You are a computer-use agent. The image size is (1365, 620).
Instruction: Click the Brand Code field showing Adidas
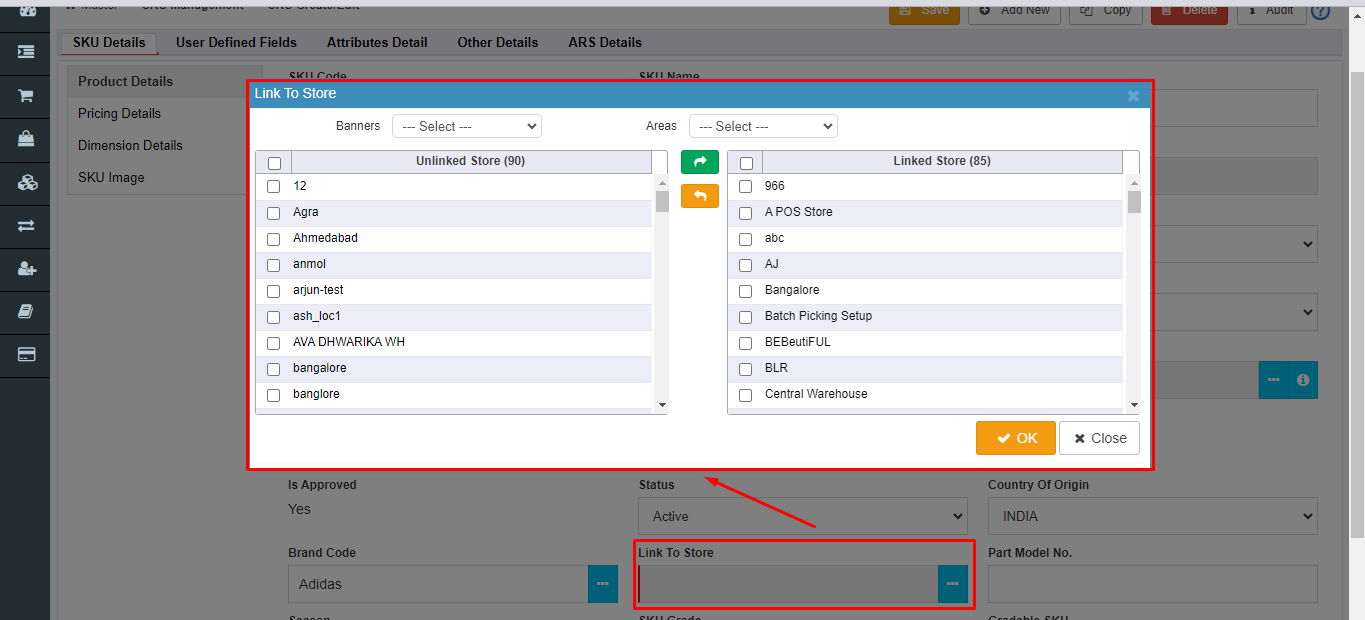point(438,584)
